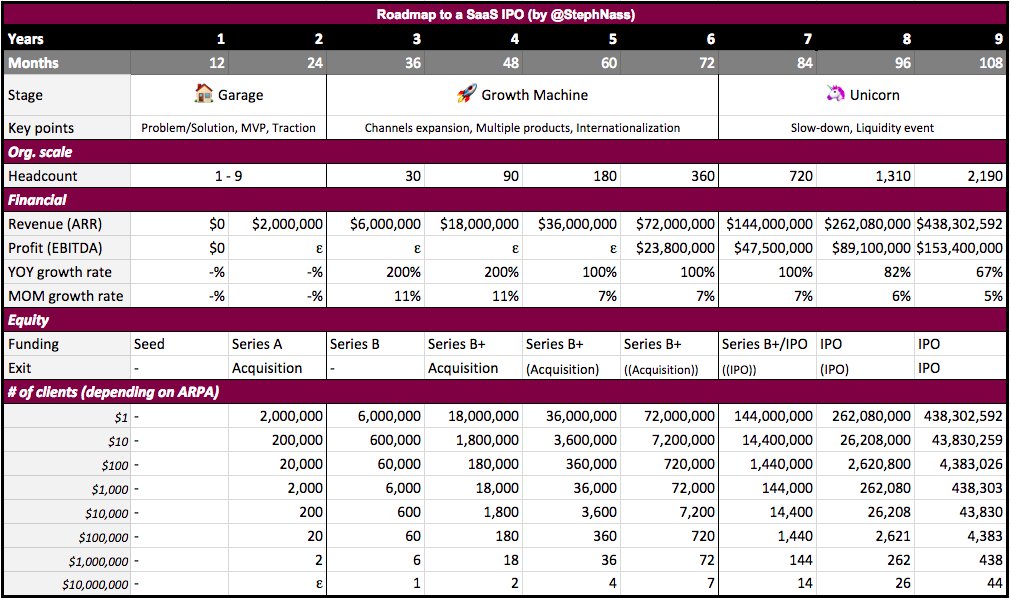Viewport: 1010px width, 598px height.
Task: Click the last-row clients cell 44
Action: (x=960, y=584)
